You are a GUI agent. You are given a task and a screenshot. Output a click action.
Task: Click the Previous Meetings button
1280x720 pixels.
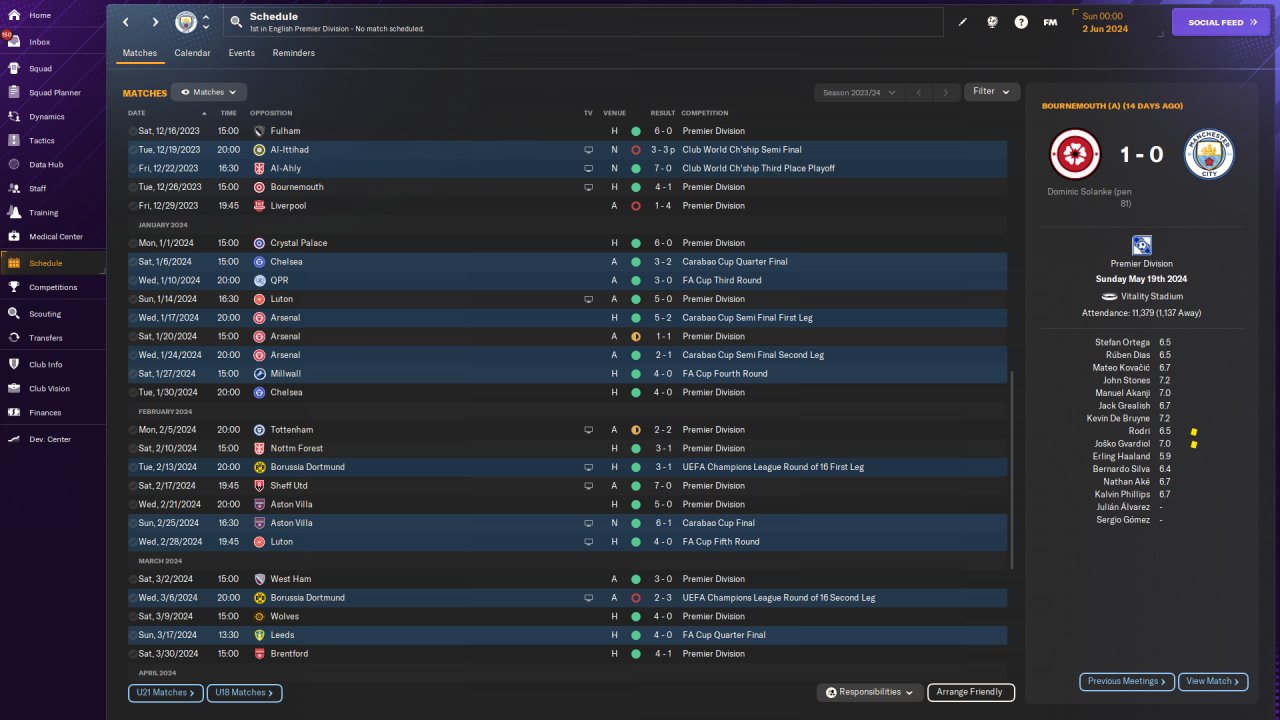(x=1127, y=681)
